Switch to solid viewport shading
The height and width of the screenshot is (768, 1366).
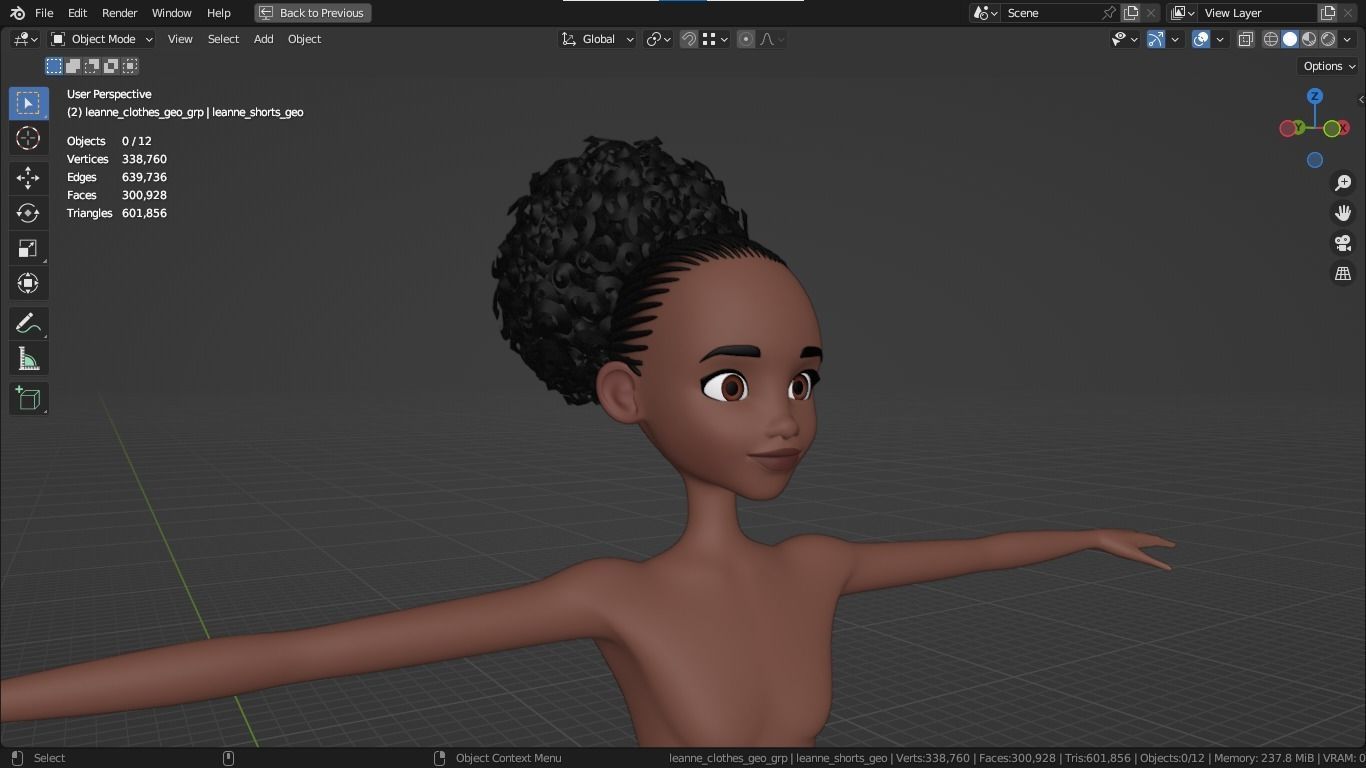point(1290,39)
